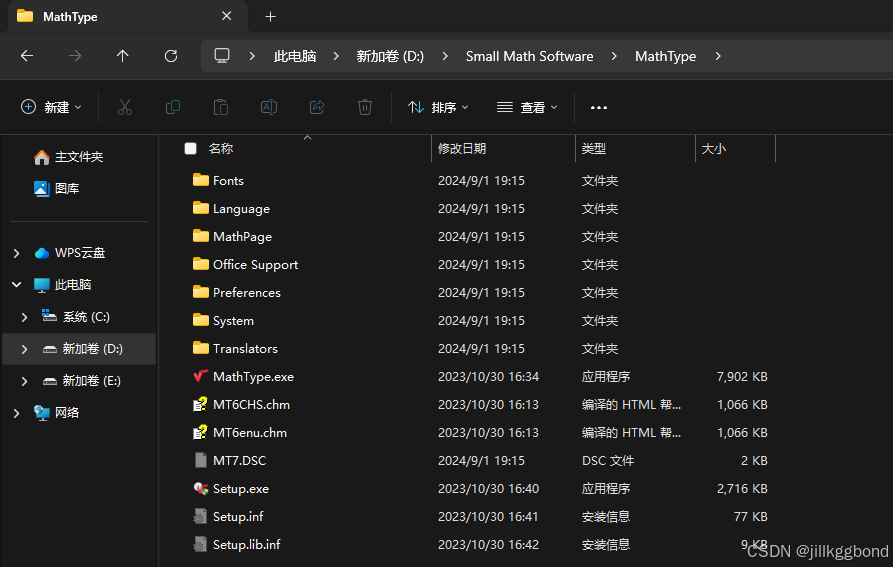Click the Delete trash icon
The width and height of the screenshot is (893, 567).
(364, 107)
